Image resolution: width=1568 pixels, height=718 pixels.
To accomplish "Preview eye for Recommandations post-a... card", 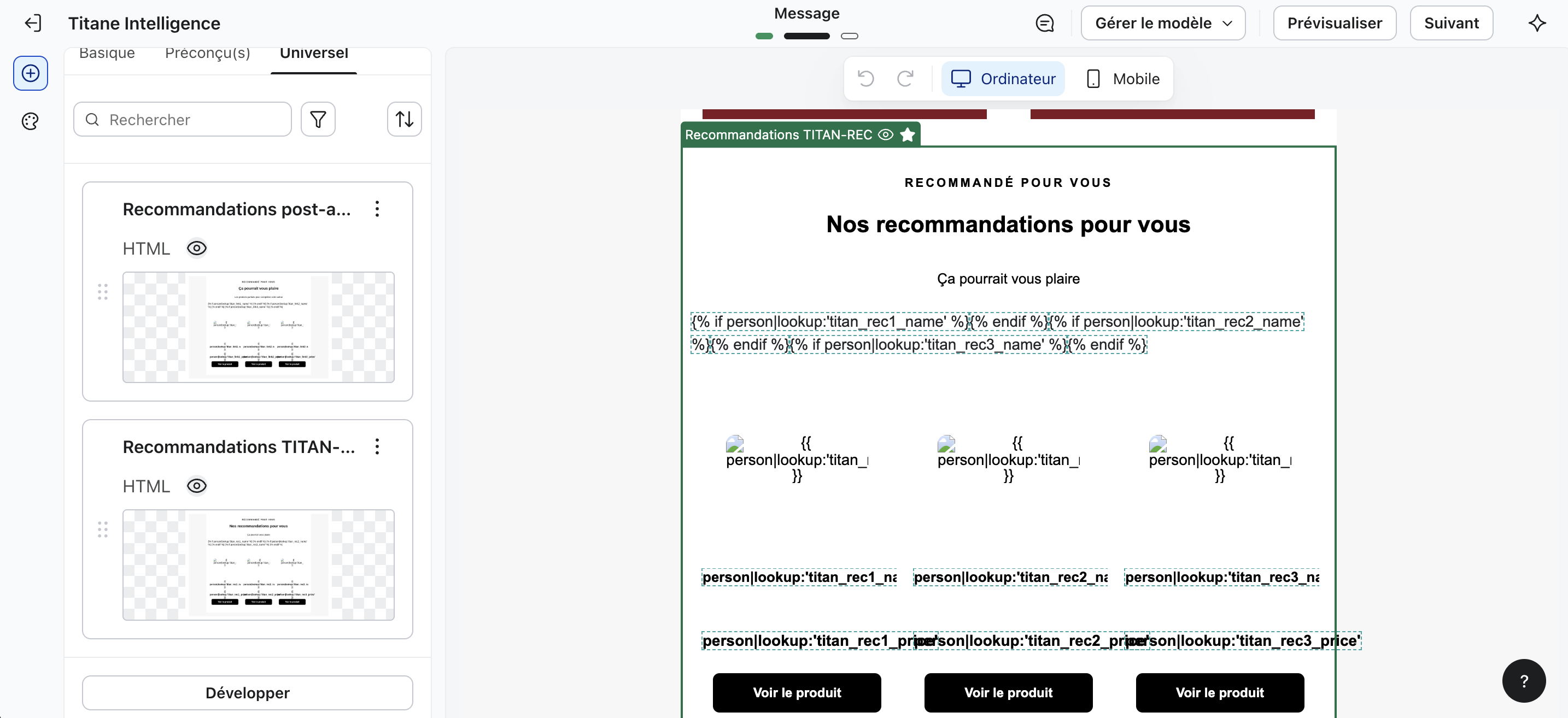I will (197, 248).
